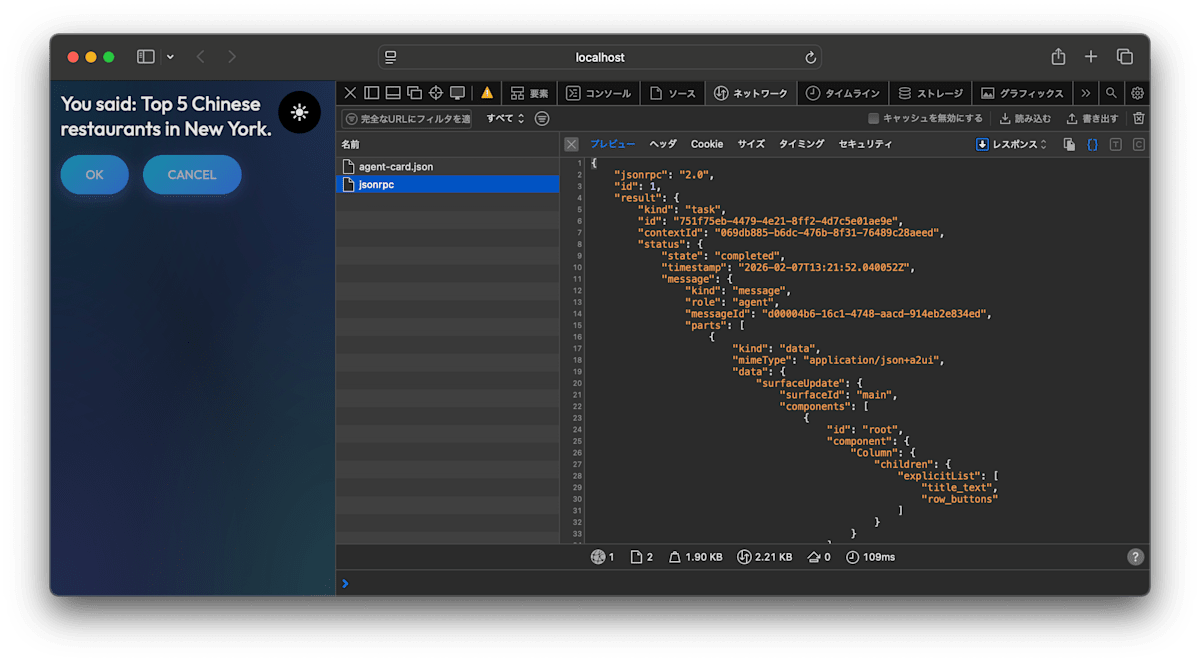The image size is (1200, 662).
Task: Select プレビュー detail tab
Action: point(612,144)
